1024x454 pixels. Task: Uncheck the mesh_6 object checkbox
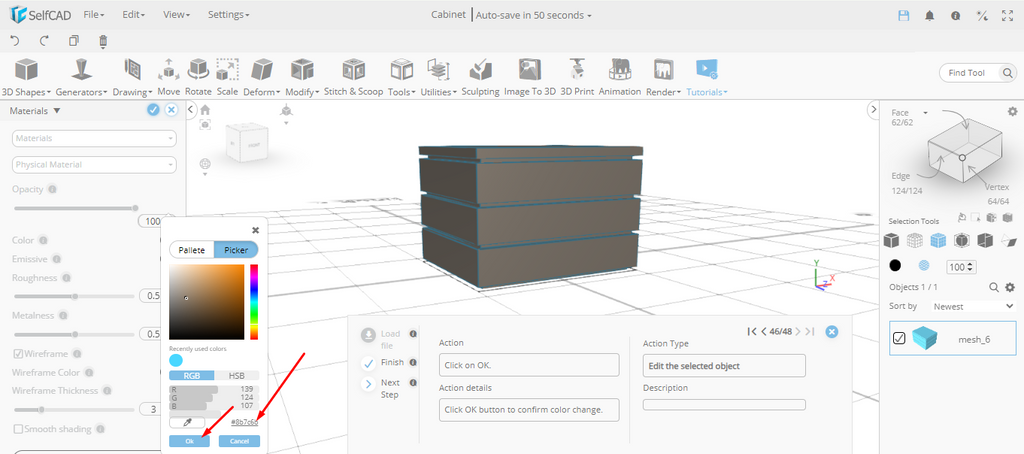click(x=899, y=339)
